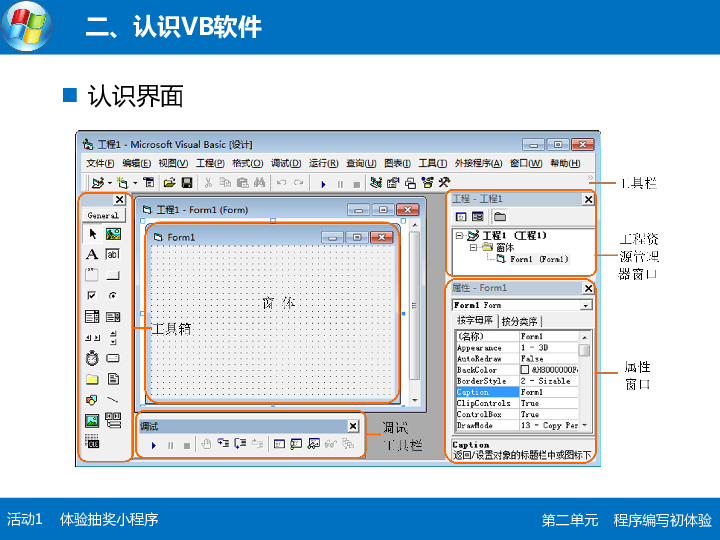
Task: Click the Start run arrow in main toolbar
Action: pos(323,184)
